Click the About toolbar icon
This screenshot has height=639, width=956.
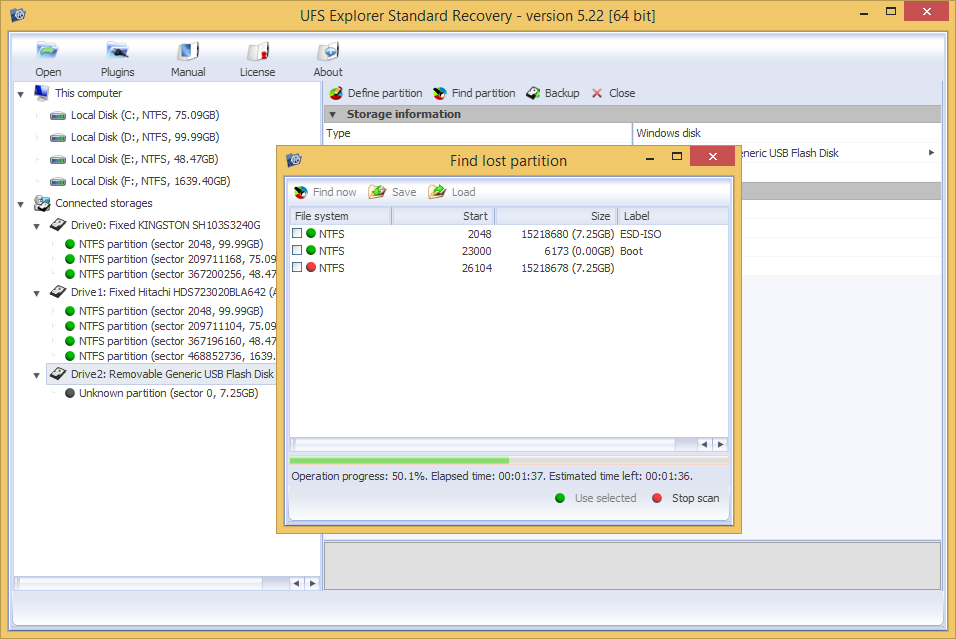point(327,52)
